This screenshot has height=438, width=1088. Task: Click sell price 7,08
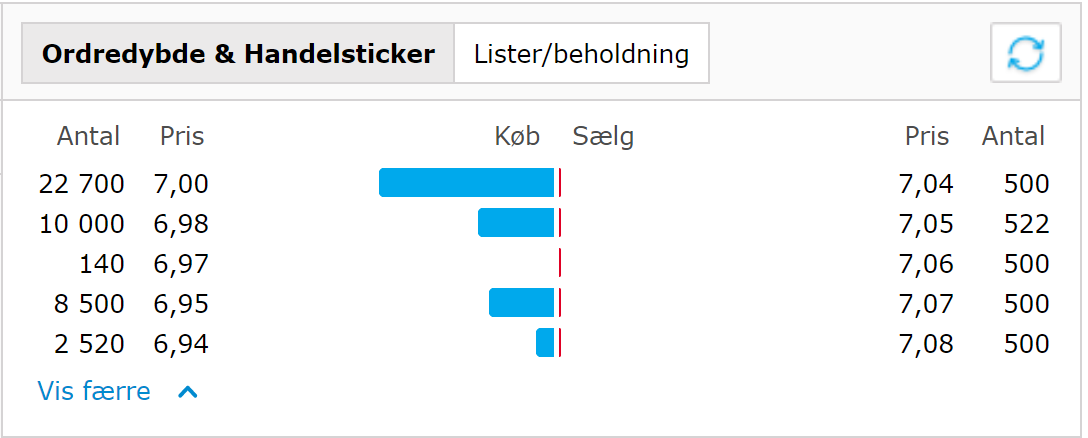click(926, 344)
